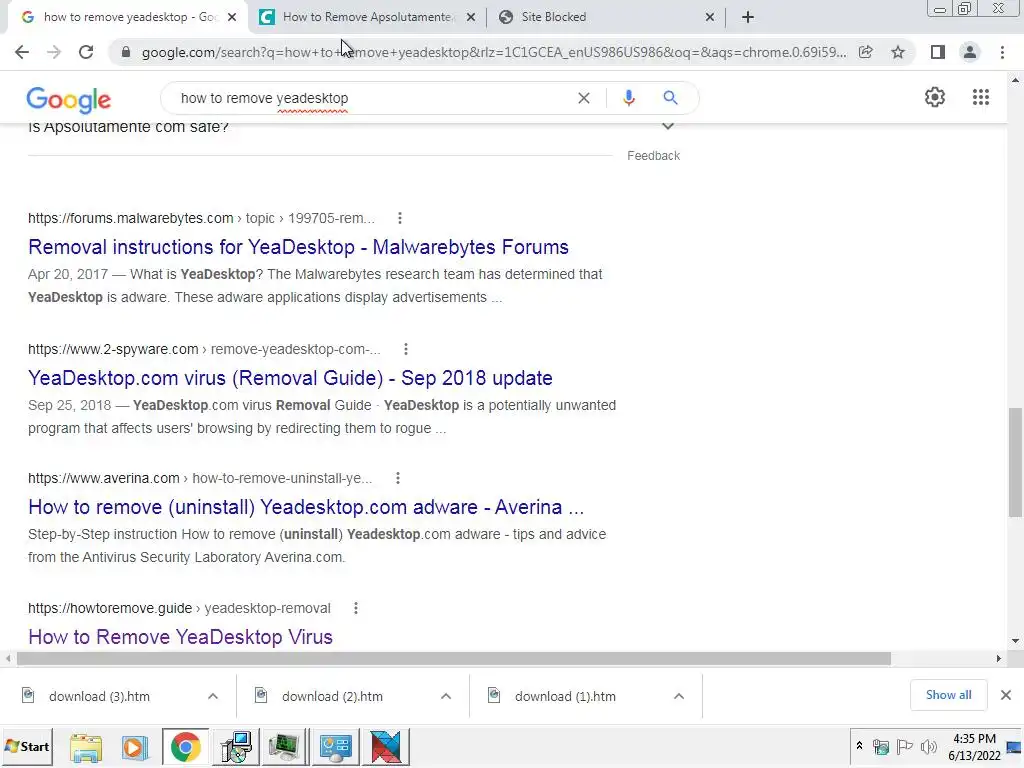The height and width of the screenshot is (768, 1024).
Task: Open the download (2).htm file
Action: [x=331, y=696]
